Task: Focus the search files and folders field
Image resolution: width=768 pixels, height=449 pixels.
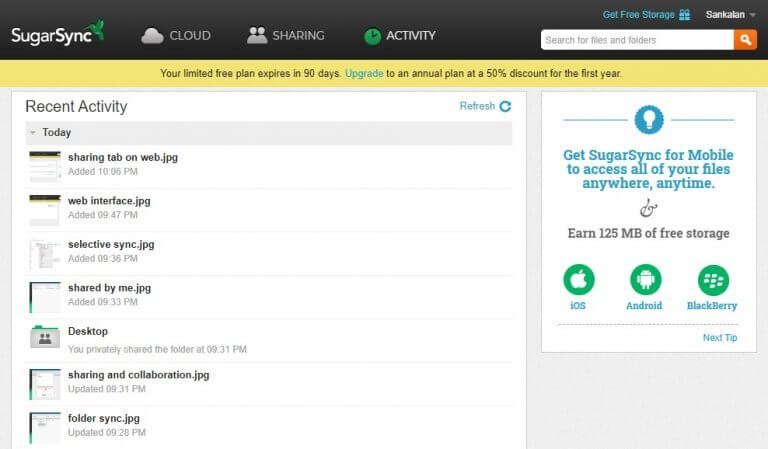Action: pos(637,40)
